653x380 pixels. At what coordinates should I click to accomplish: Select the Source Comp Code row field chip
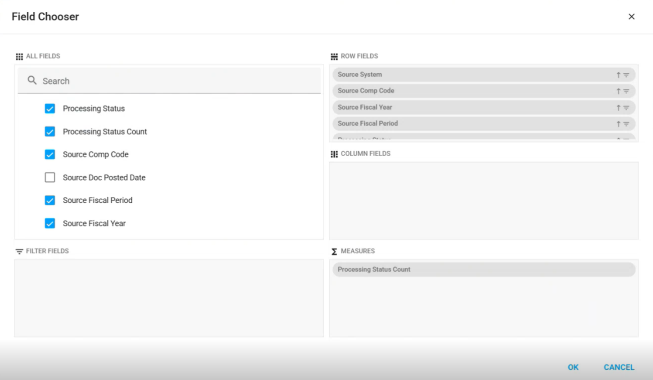(x=484, y=91)
